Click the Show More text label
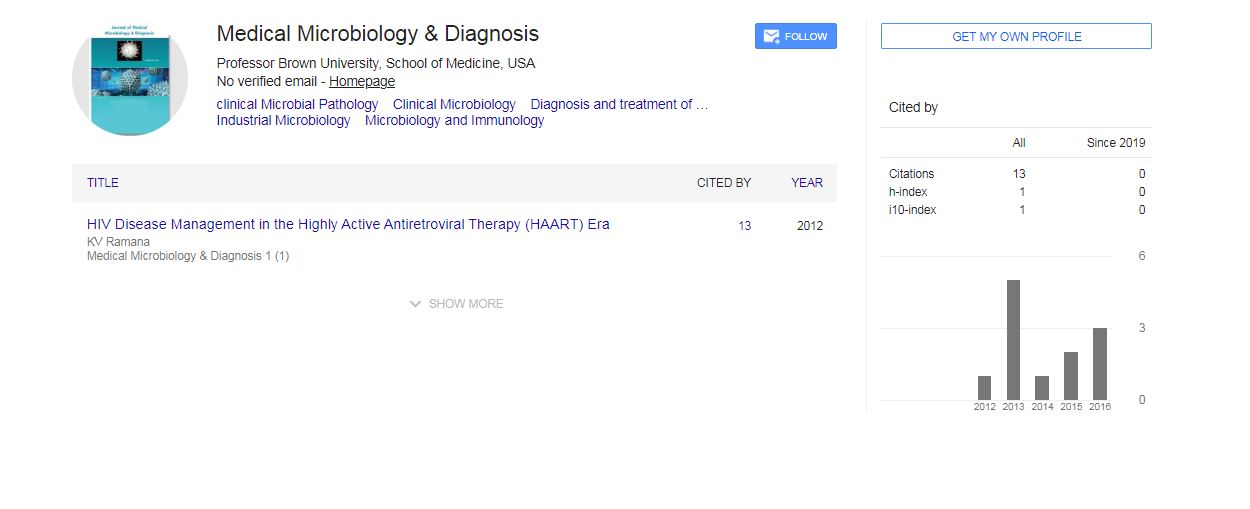Image resolution: width=1250 pixels, height=509 pixels. tap(466, 304)
